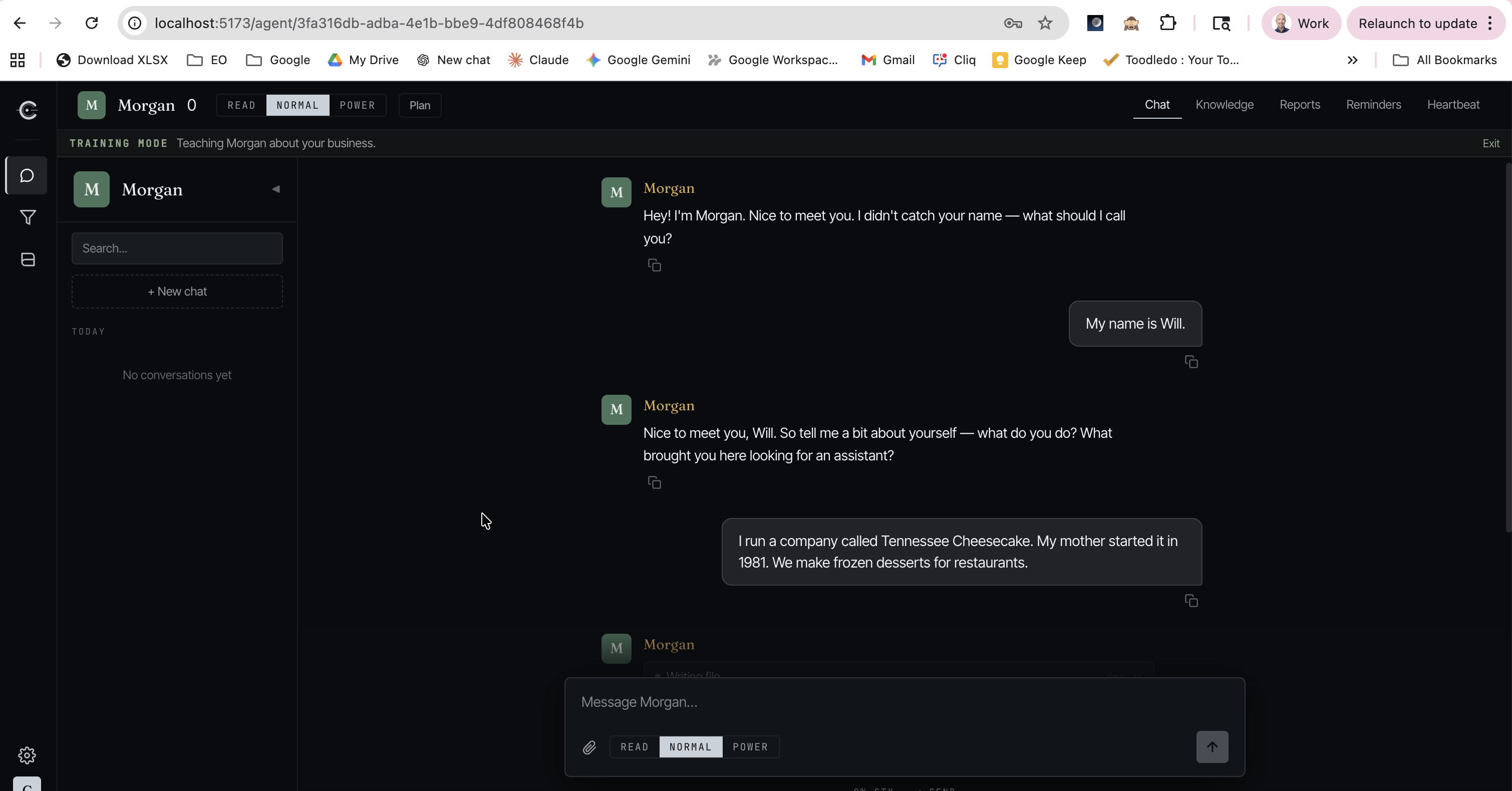Click the chat scrollbar thumb
The image size is (1512, 791).
[1508, 347]
